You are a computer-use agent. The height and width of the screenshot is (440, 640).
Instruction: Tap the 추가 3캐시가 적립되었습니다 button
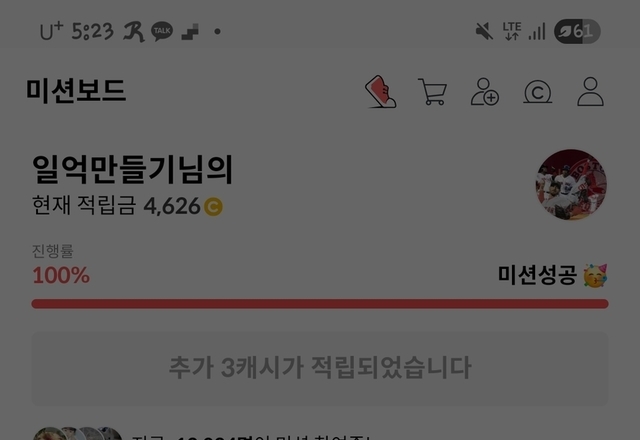(320, 368)
